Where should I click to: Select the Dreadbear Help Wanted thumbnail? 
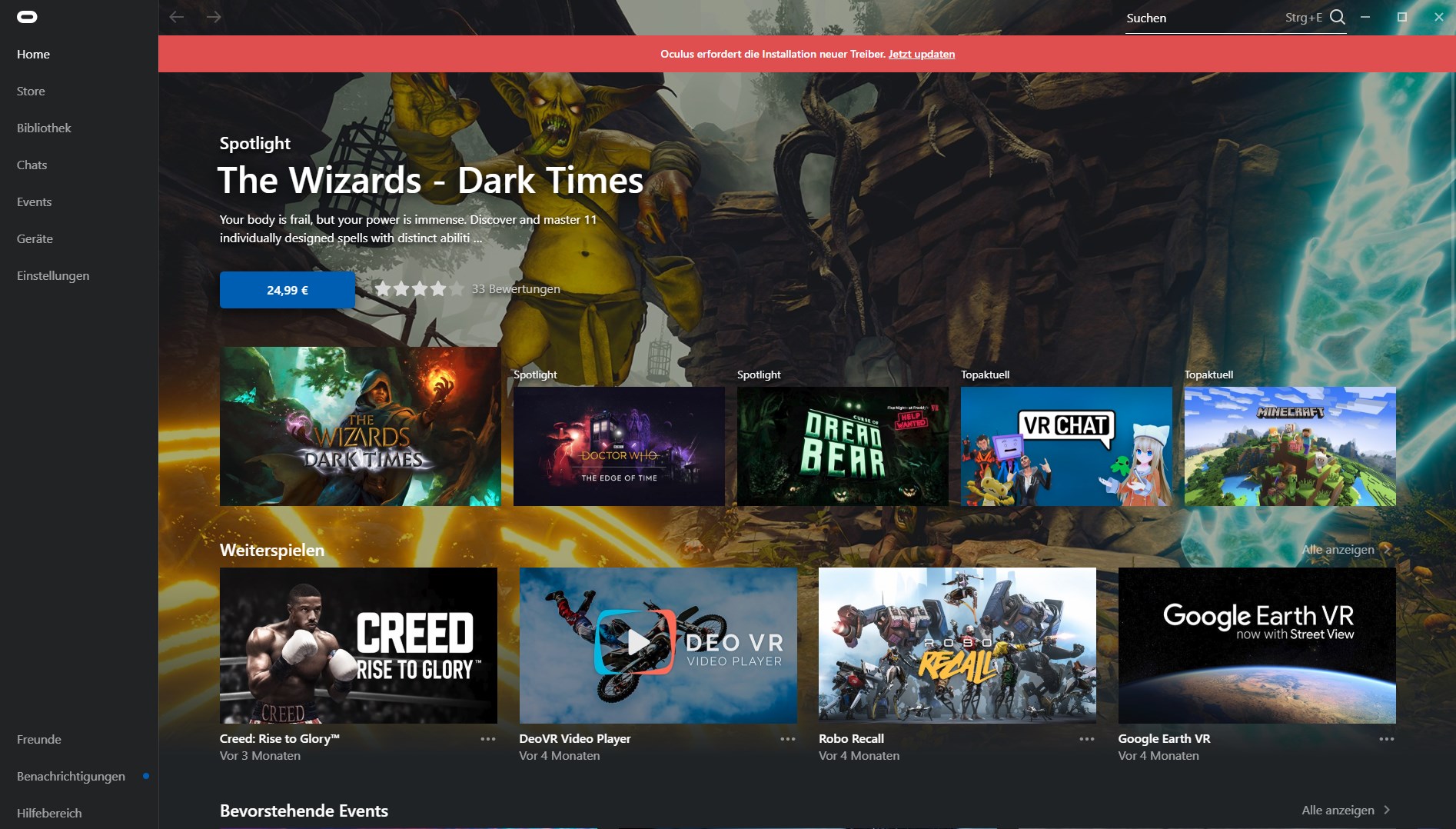point(843,446)
